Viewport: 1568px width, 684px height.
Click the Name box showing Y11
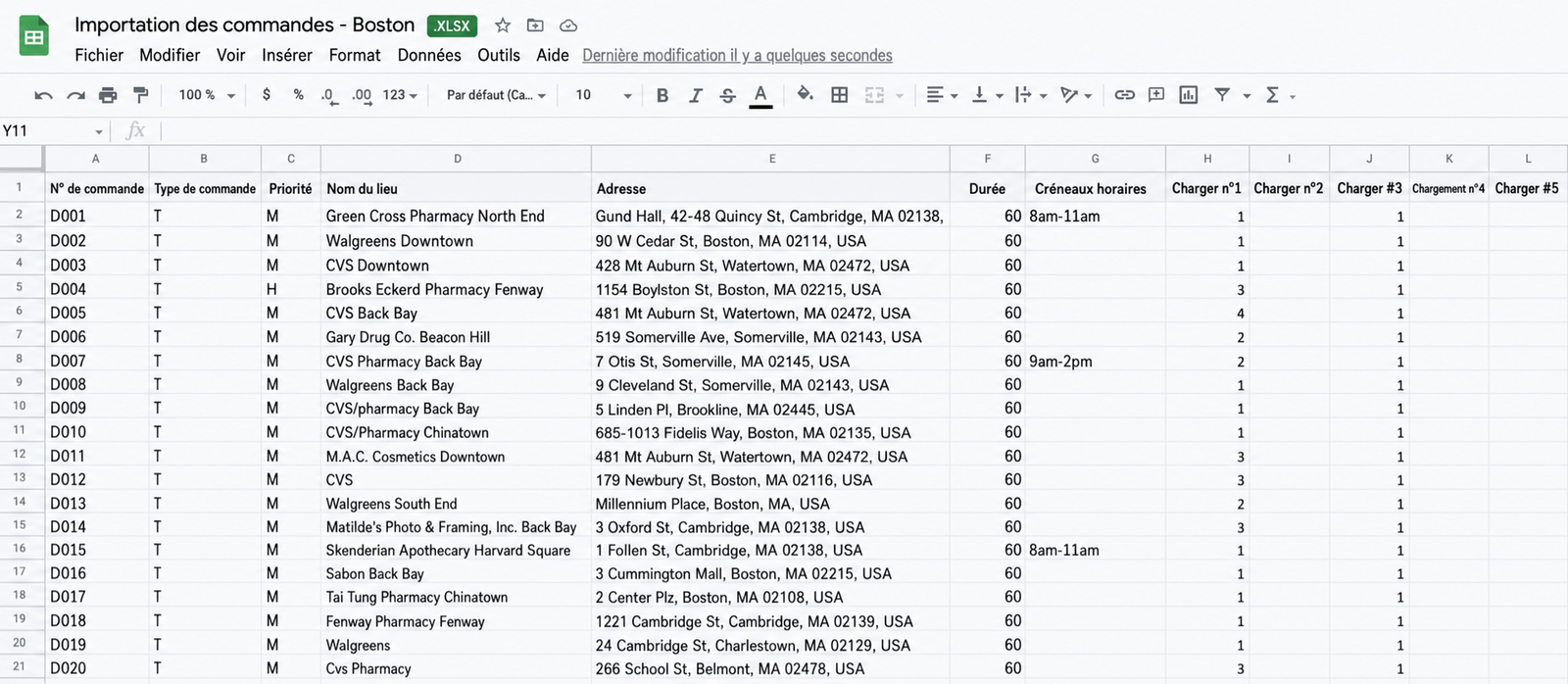[x=45, y=131]
